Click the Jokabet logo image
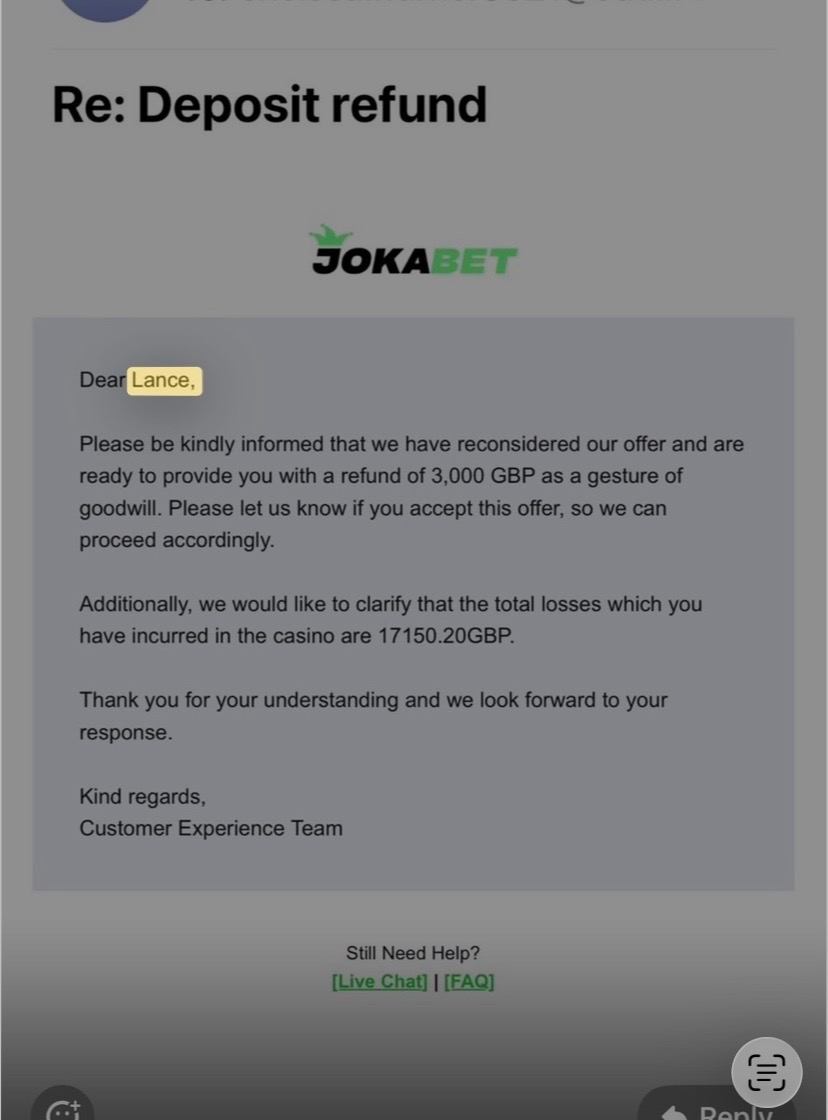Image resolution: width=828 pixels, height=1120 pixels. [x=414, y=251]
